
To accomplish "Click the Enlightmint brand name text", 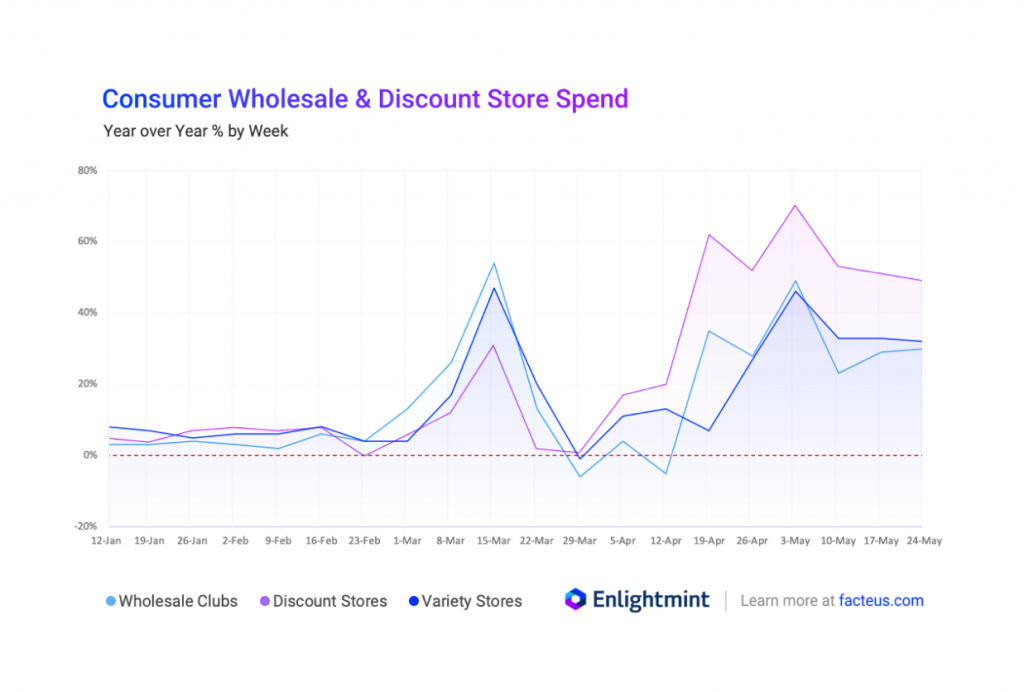I will [x=651, y=601].
